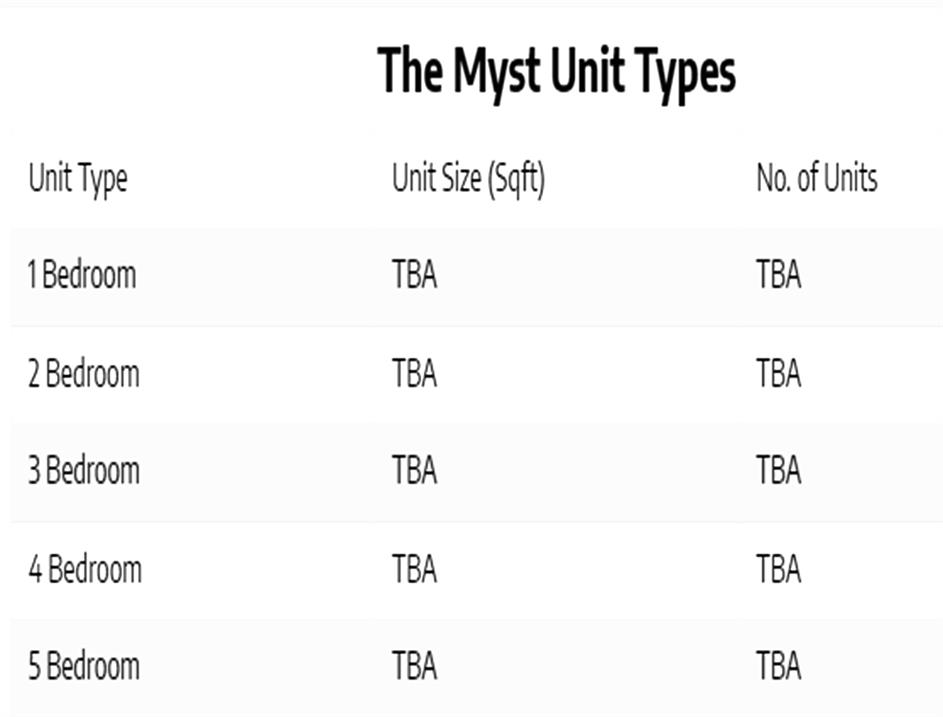This screenshot has width=943, height=717.
Task: Click the 1 Bedroom unit size TBA cell
Action: point(414,274)
